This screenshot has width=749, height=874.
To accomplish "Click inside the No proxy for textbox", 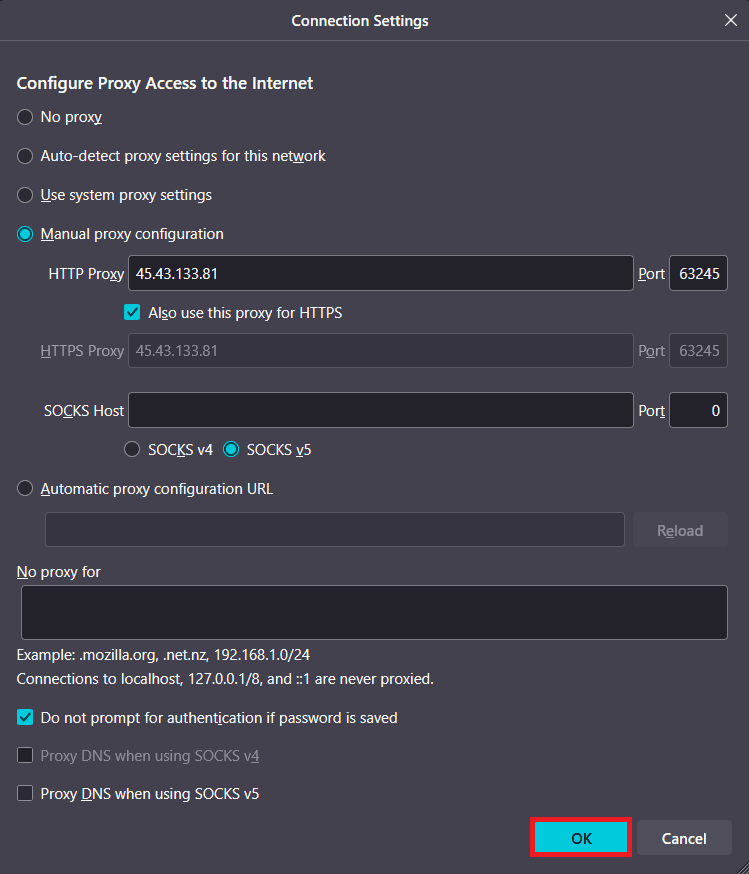I will (374, 611).
